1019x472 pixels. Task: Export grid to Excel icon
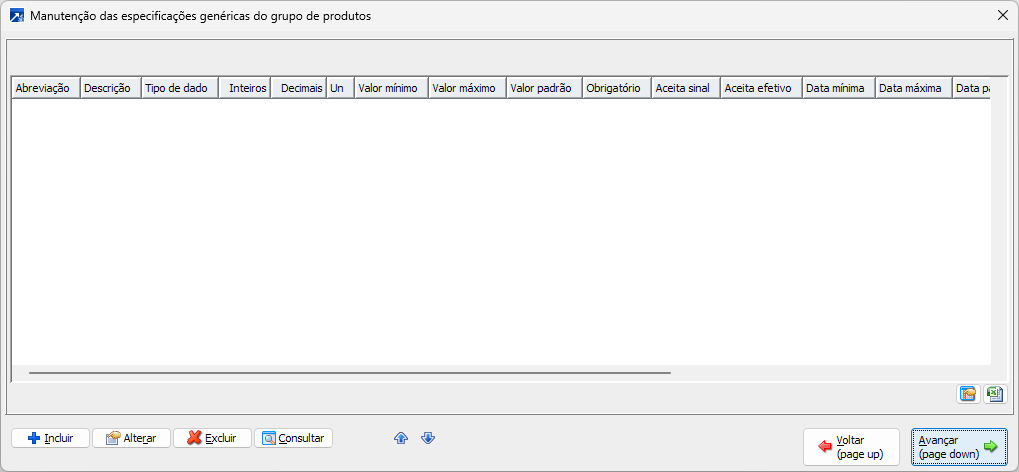coord(994,394)
